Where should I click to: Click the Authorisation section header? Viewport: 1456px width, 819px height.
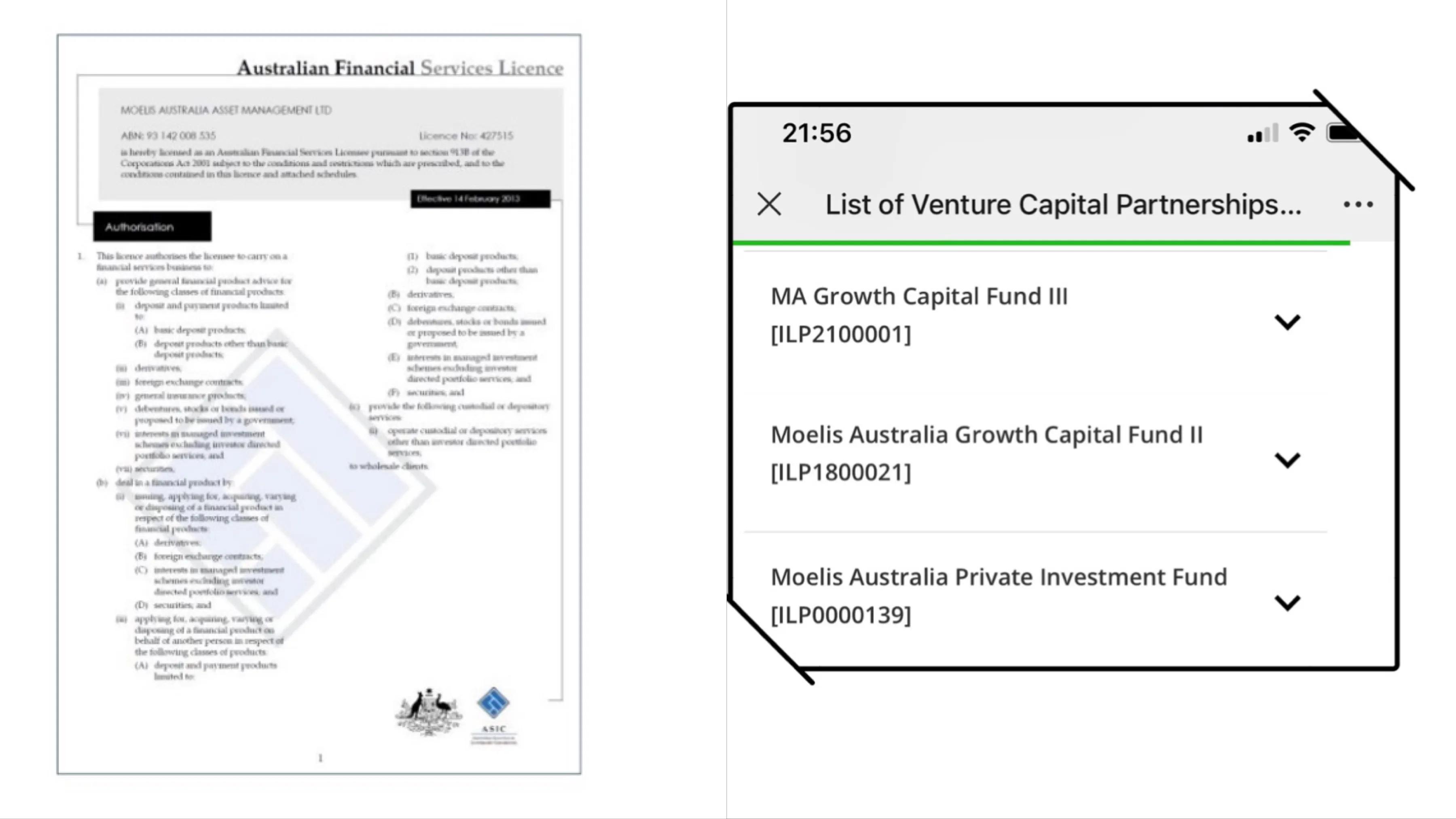click(152, 226)
